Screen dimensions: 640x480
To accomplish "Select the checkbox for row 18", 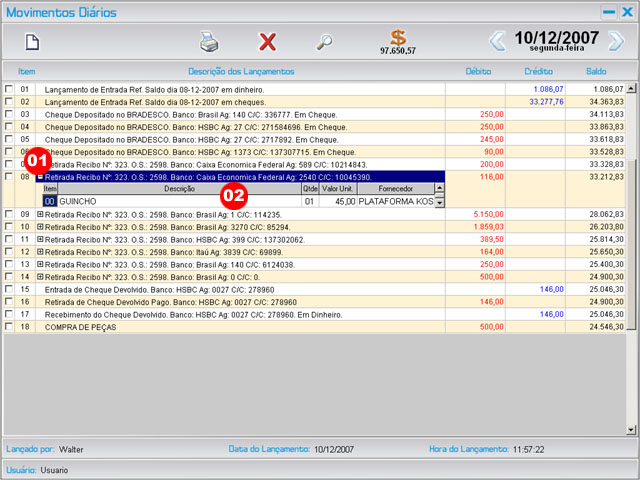I will [9, 327].
